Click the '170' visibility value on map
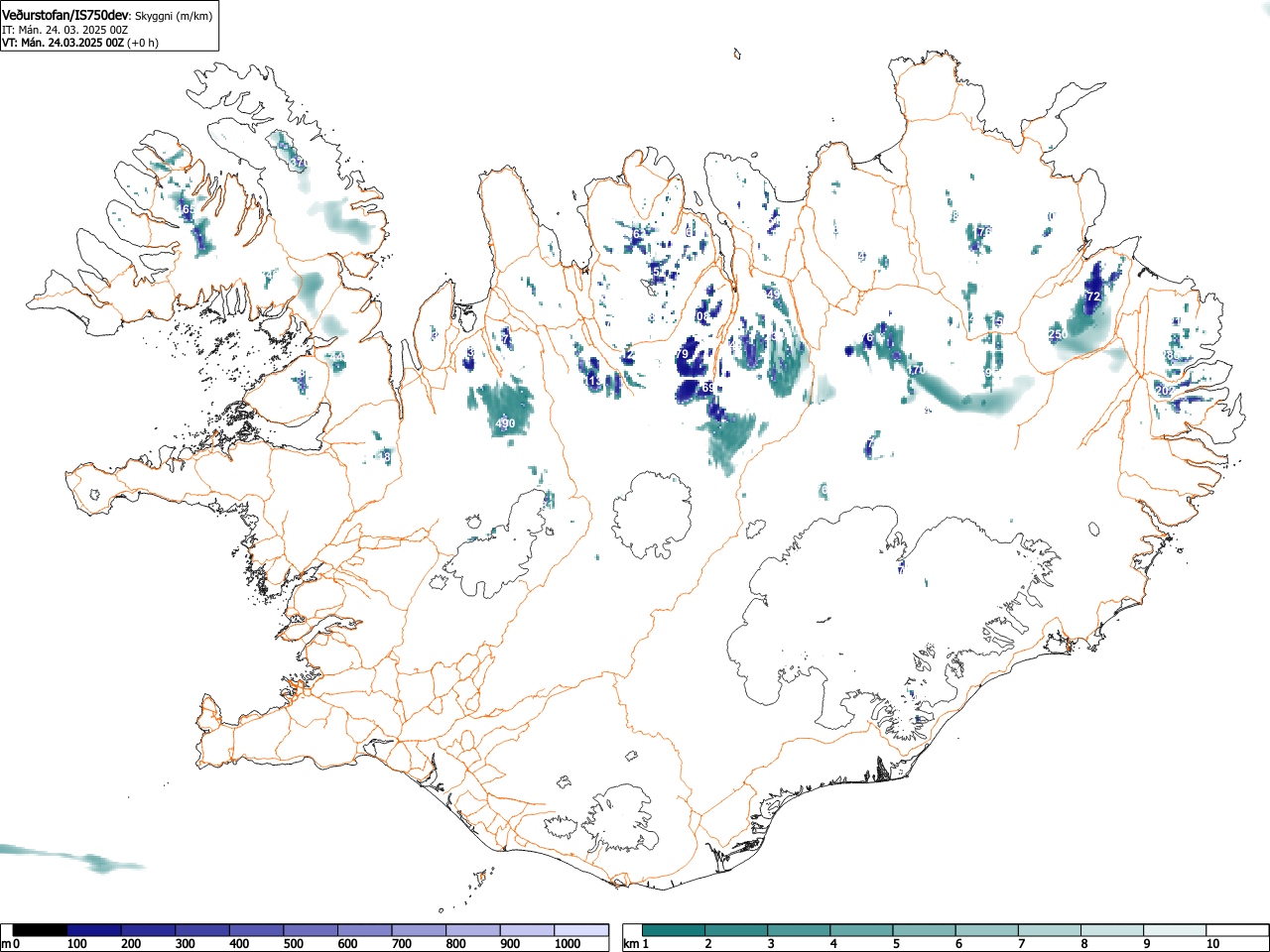 click(x=915, y=370)
